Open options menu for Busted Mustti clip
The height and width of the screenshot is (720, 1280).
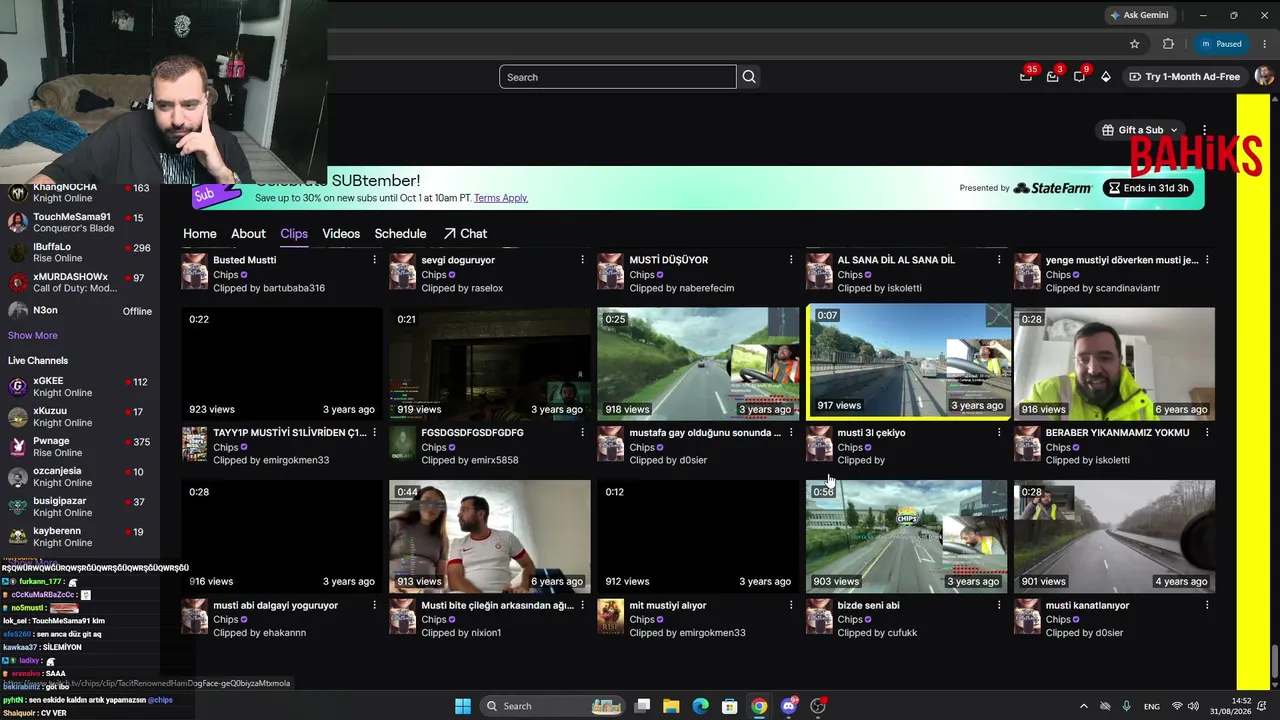[x=375, y=260]
